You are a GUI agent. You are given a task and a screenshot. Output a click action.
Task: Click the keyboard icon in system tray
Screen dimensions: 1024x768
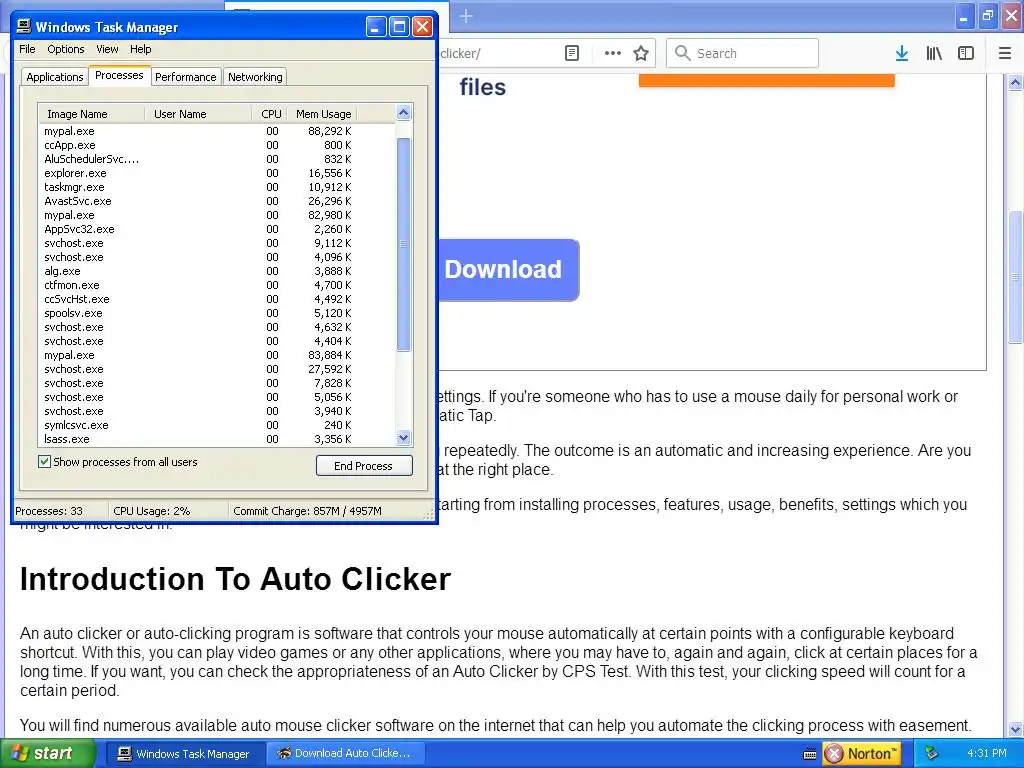(x=810, y=754)
